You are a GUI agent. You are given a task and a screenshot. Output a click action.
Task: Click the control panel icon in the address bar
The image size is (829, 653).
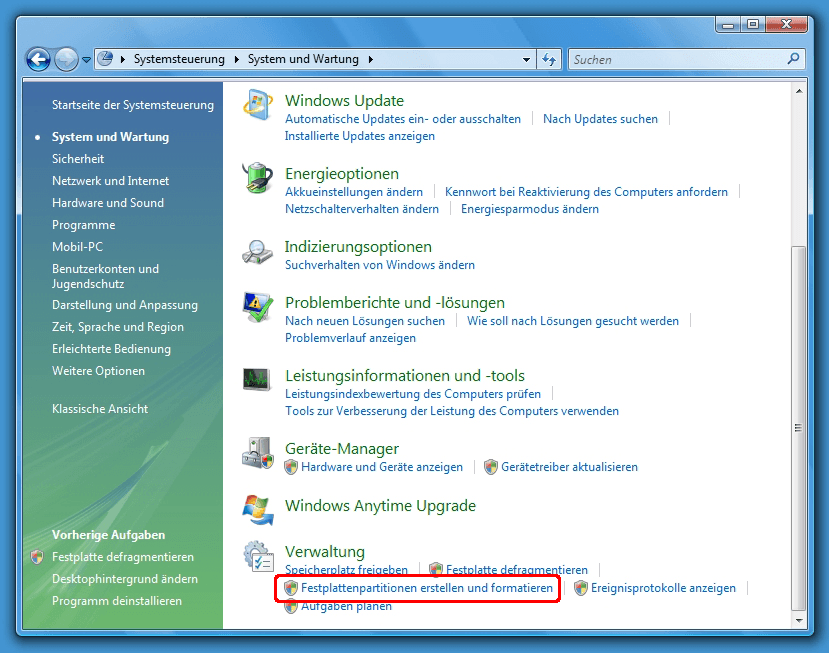click(106, 58)
